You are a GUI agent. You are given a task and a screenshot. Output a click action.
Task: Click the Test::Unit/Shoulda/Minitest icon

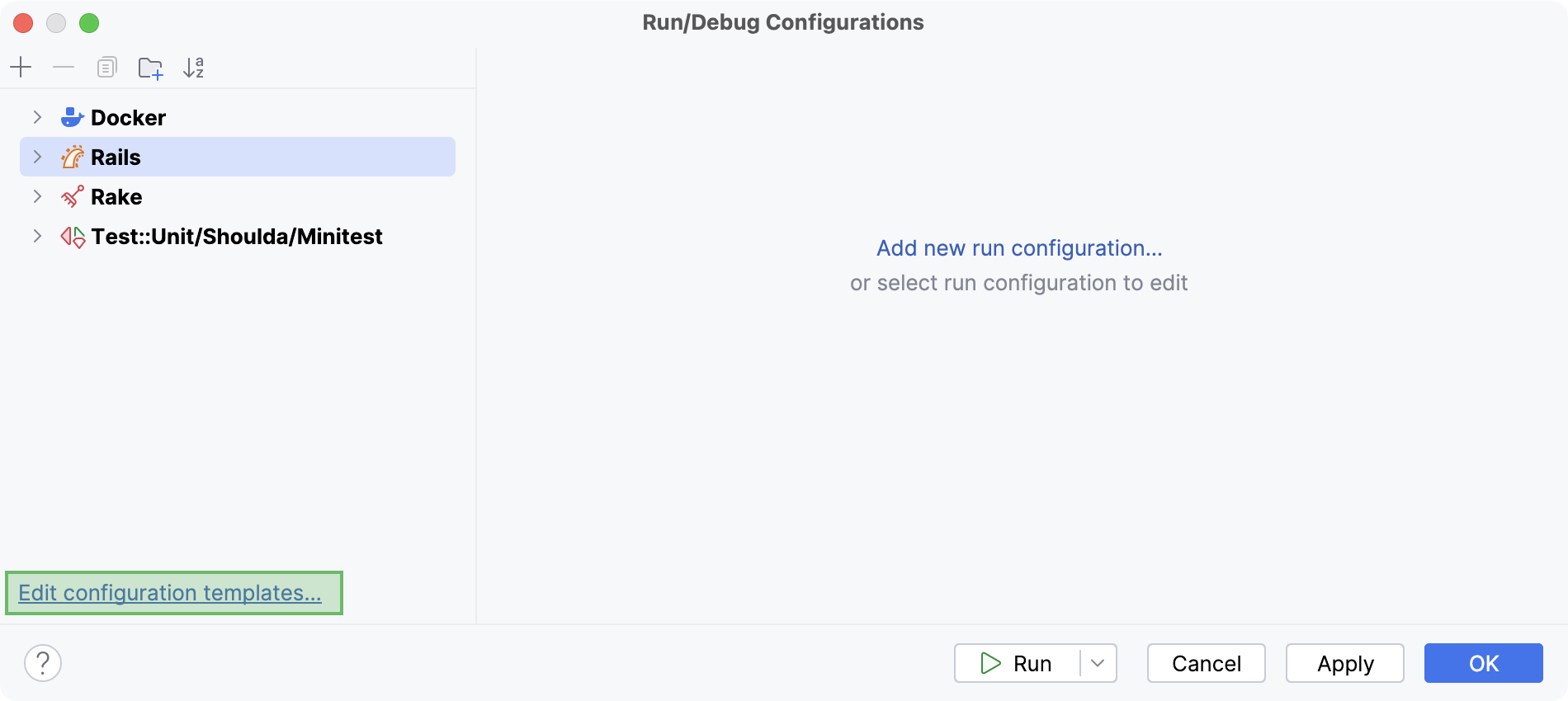click(x=73, y=237)
